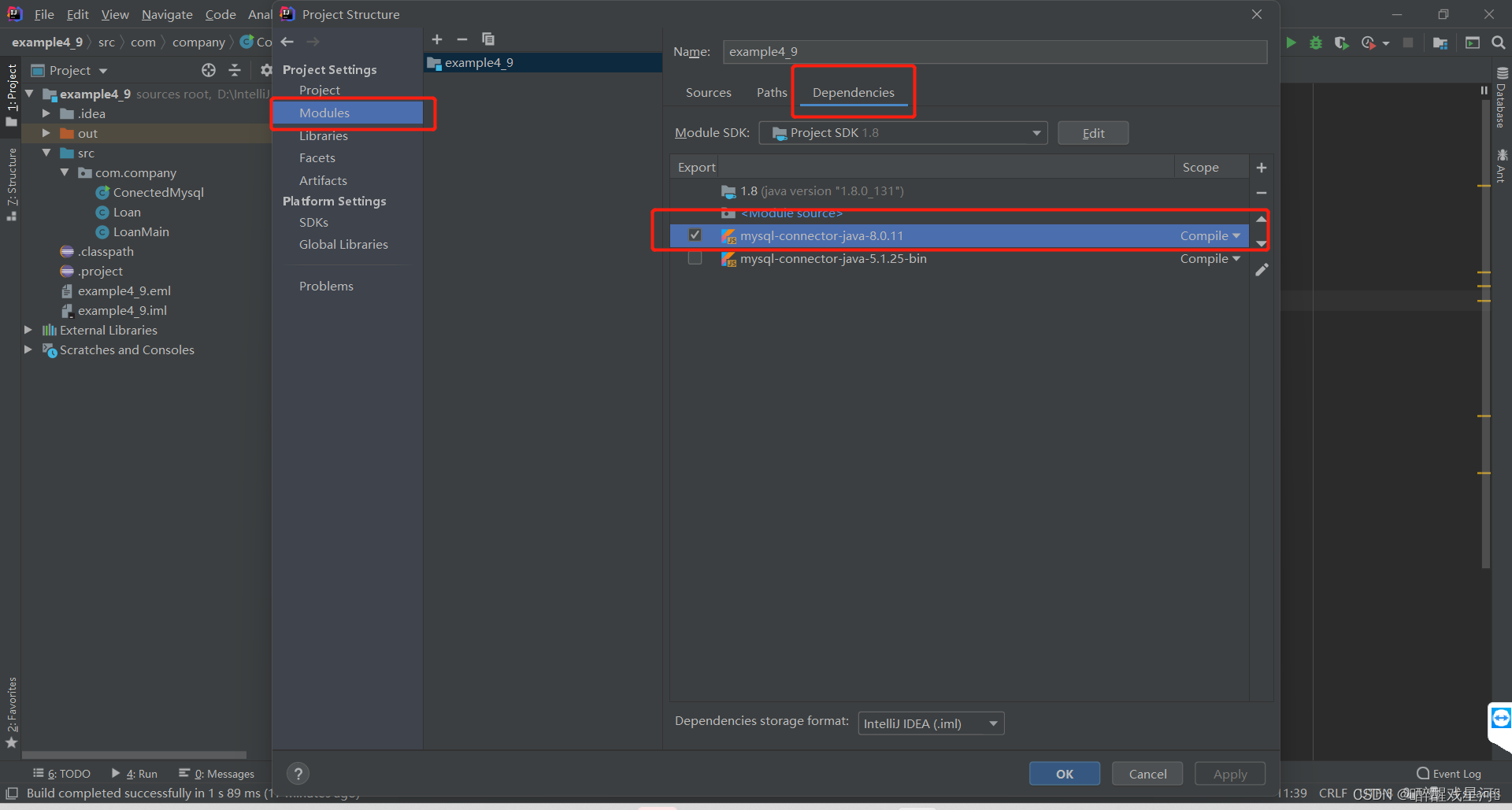
Task: Click the Run with Coverage shield icon
Action: click(1342, 43)
